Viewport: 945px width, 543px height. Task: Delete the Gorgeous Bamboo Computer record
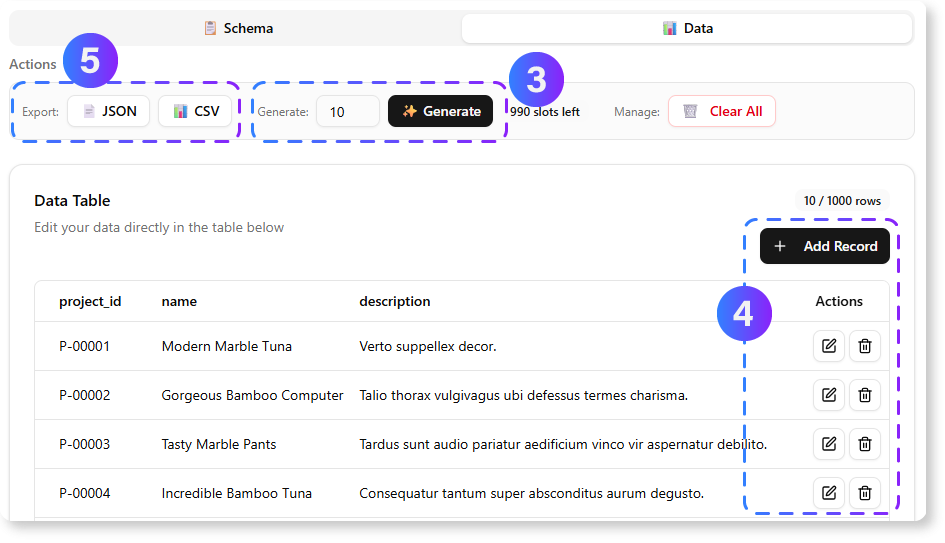(865, 395)
